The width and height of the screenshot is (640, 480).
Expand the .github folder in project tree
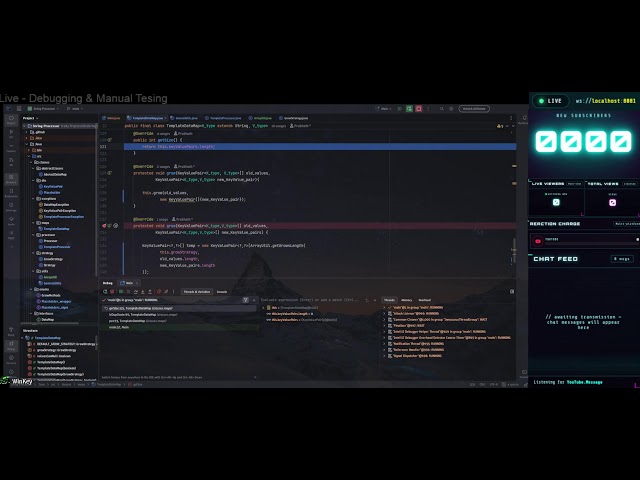(x=27, y=132)
